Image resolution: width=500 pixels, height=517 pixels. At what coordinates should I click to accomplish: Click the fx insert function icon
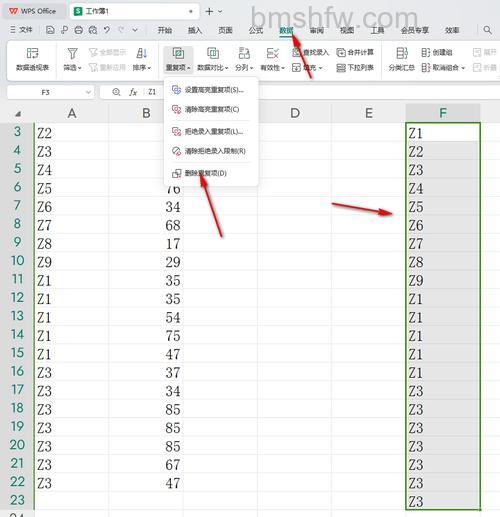click(133, 92)
